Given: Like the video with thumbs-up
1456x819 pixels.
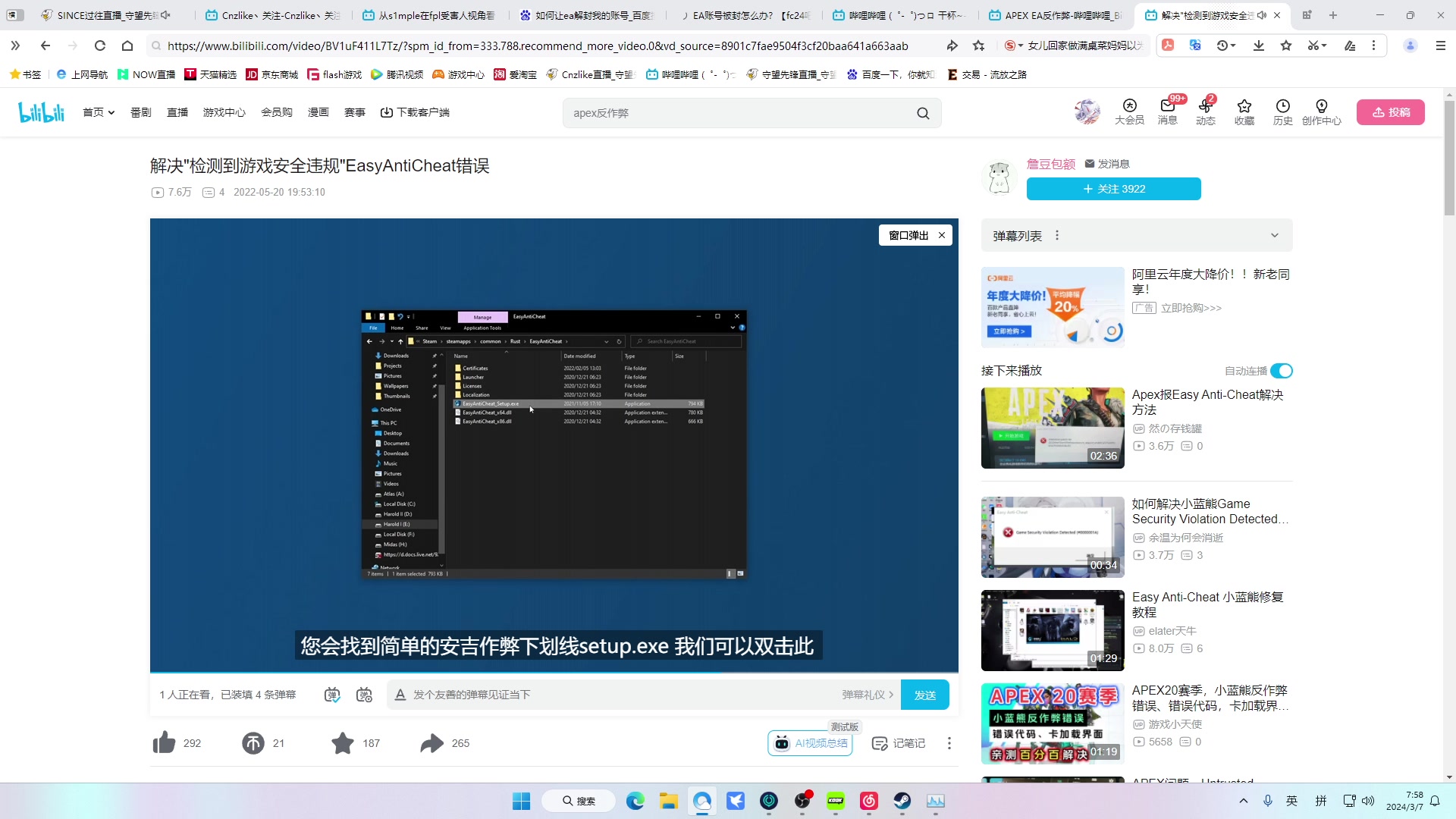Looking at the screenshot, I should point(165,743).
